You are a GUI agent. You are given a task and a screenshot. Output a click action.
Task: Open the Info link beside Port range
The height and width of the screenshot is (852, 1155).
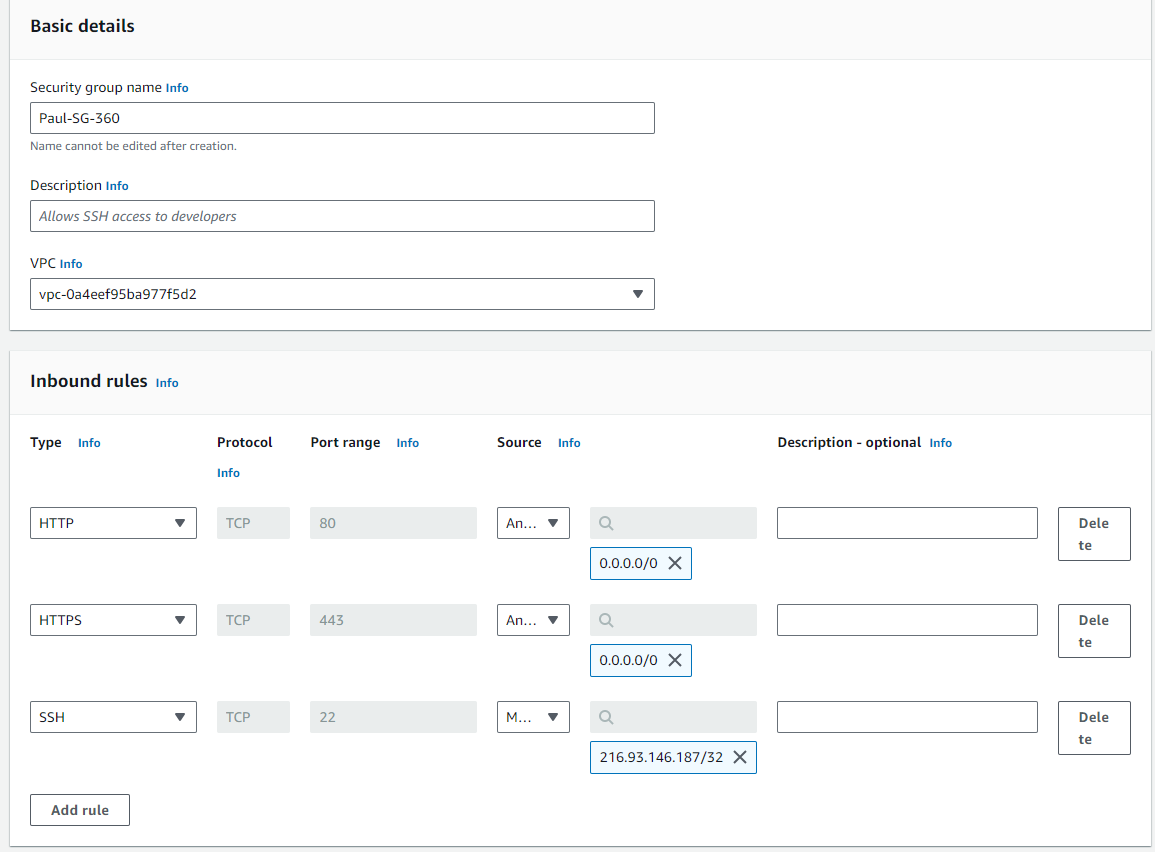coord(408,443)
